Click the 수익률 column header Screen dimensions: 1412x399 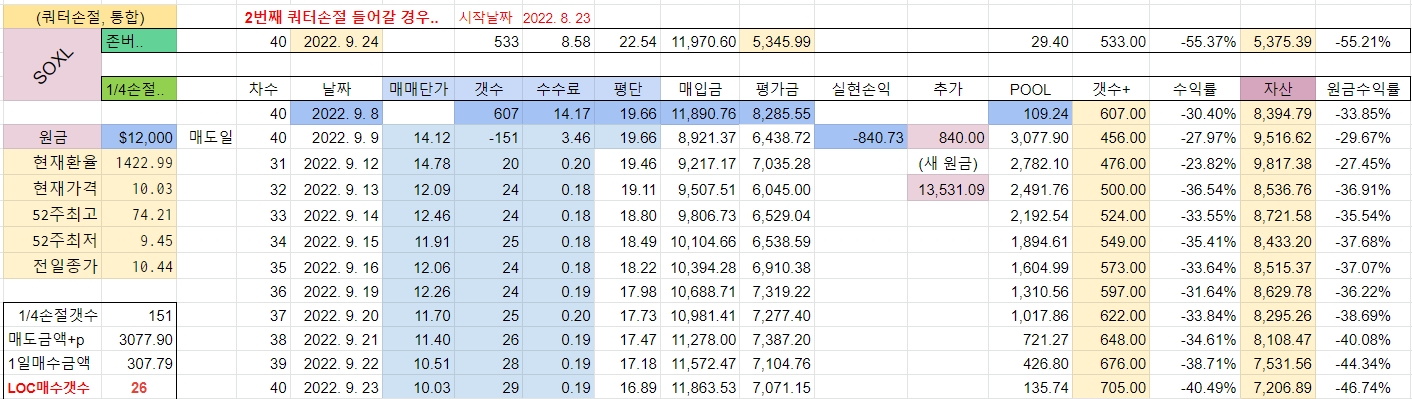1195,88
